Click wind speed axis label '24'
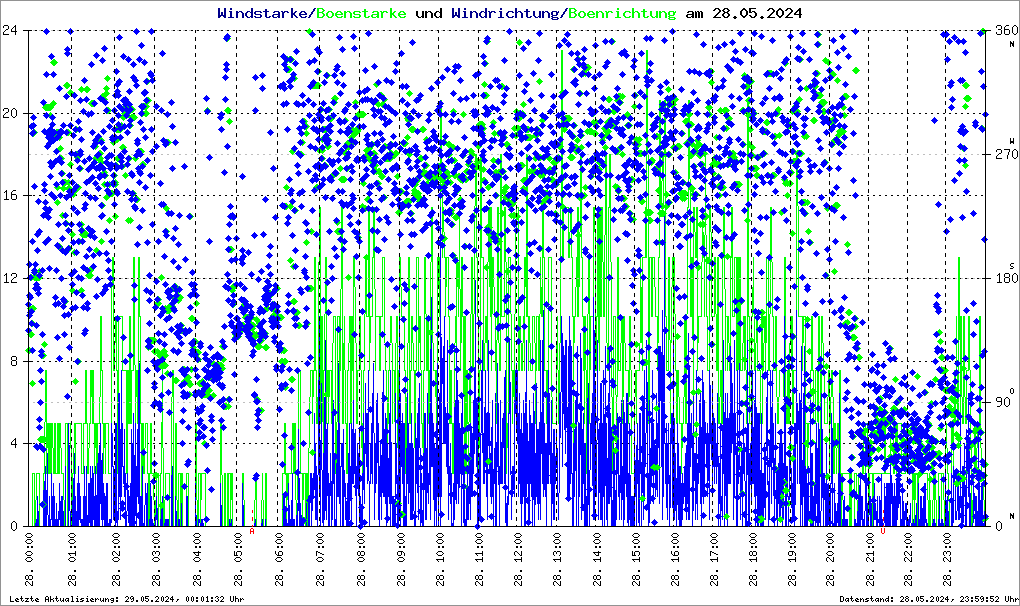1020x606 pixels. (10, 30)
